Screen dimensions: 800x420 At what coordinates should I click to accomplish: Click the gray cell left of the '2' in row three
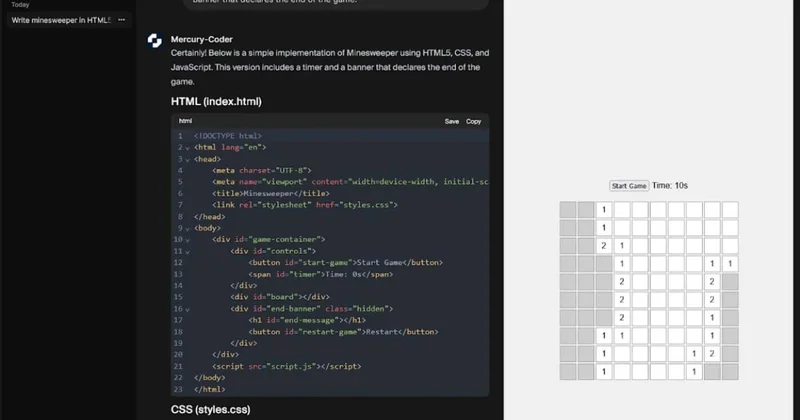tap(586, 246)
